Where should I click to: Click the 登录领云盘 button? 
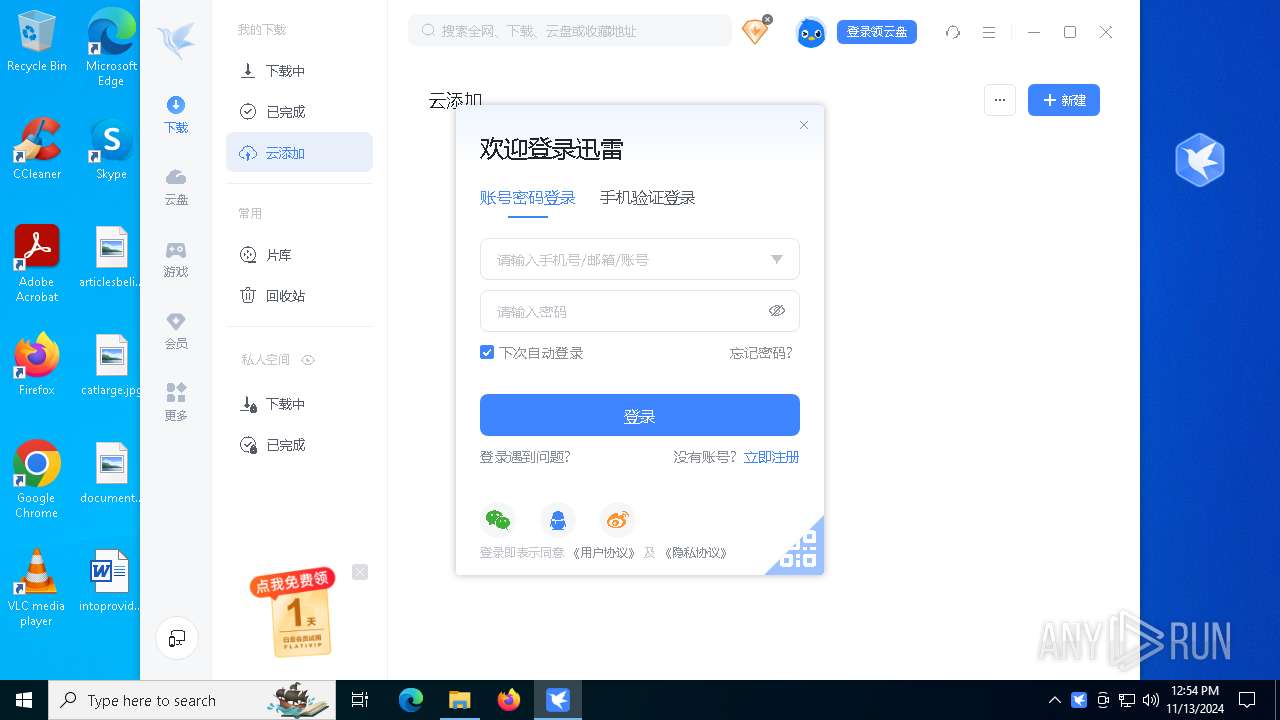point(877,32)
